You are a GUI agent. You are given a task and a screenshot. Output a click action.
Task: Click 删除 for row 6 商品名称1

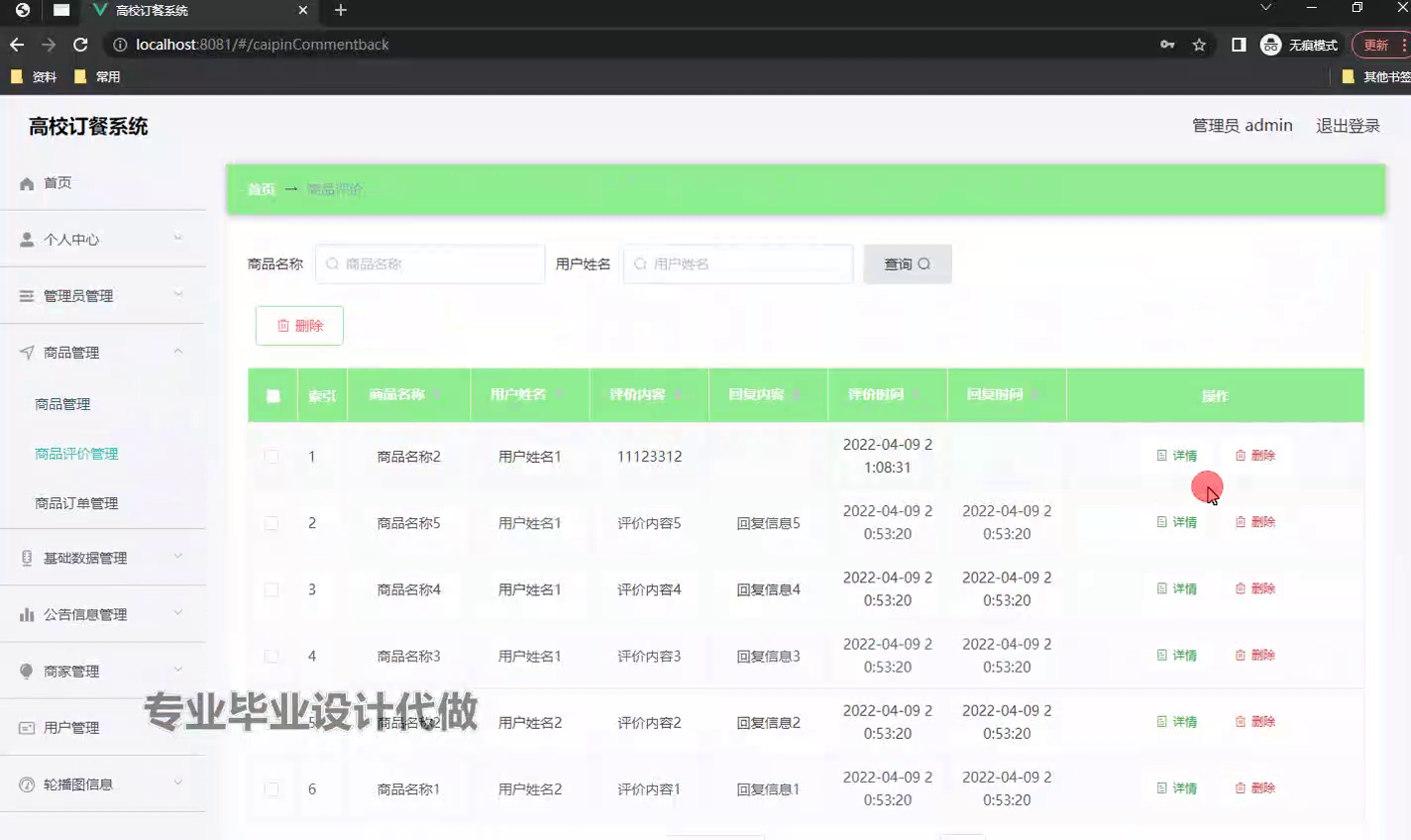[1255, 787]
